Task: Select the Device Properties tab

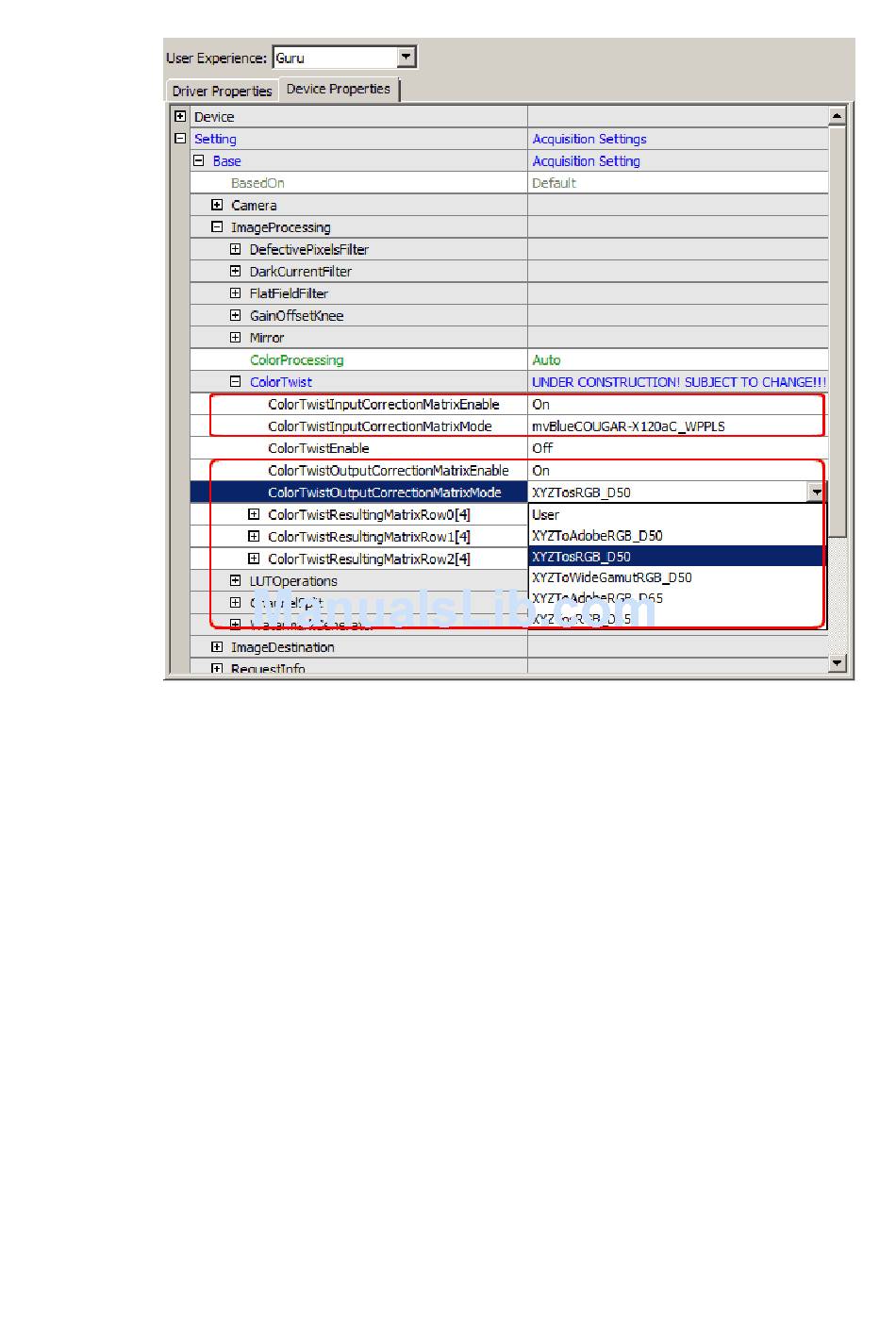Action: coord(339,89)
